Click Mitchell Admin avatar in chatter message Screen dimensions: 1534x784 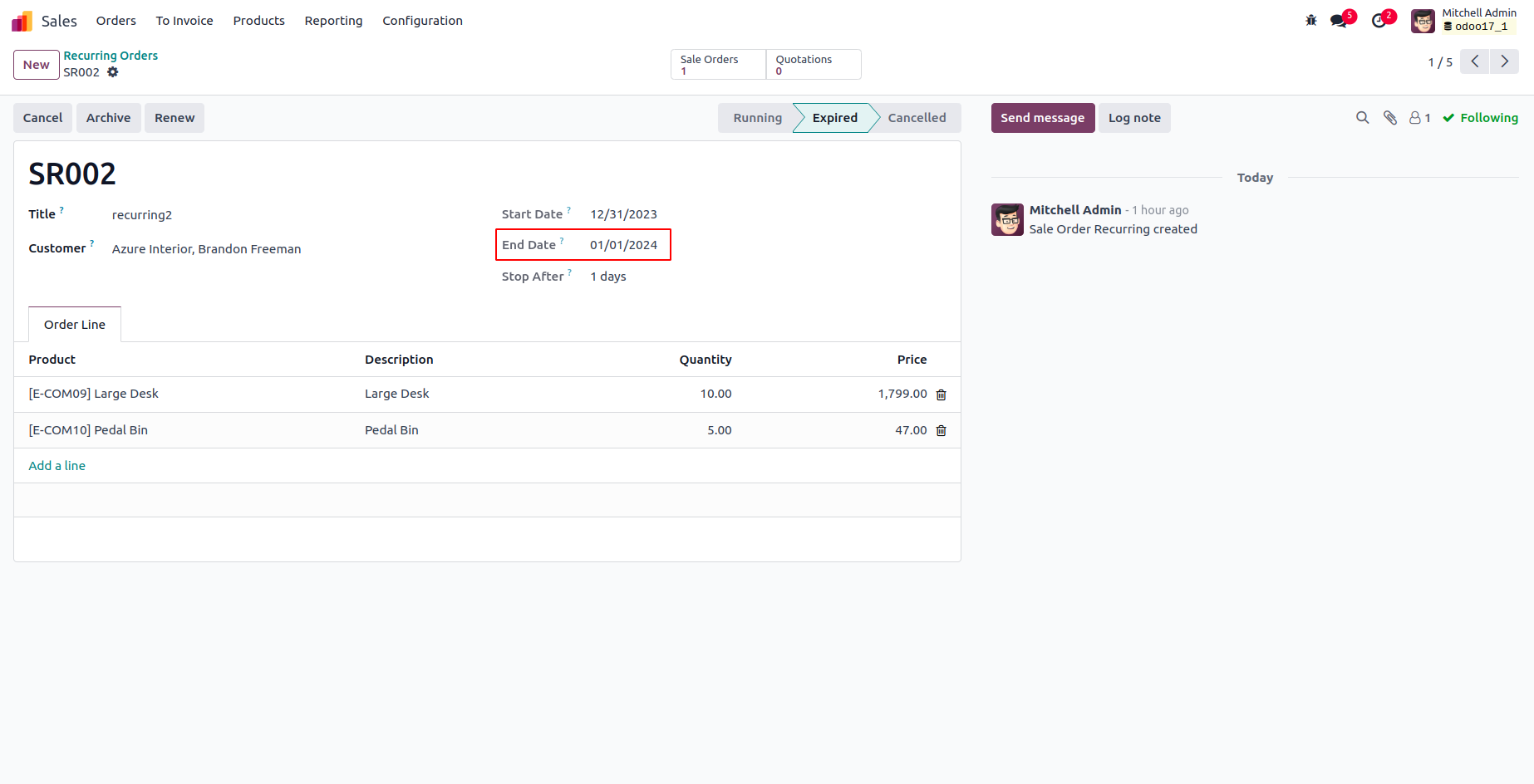[x=1007, y=220]
